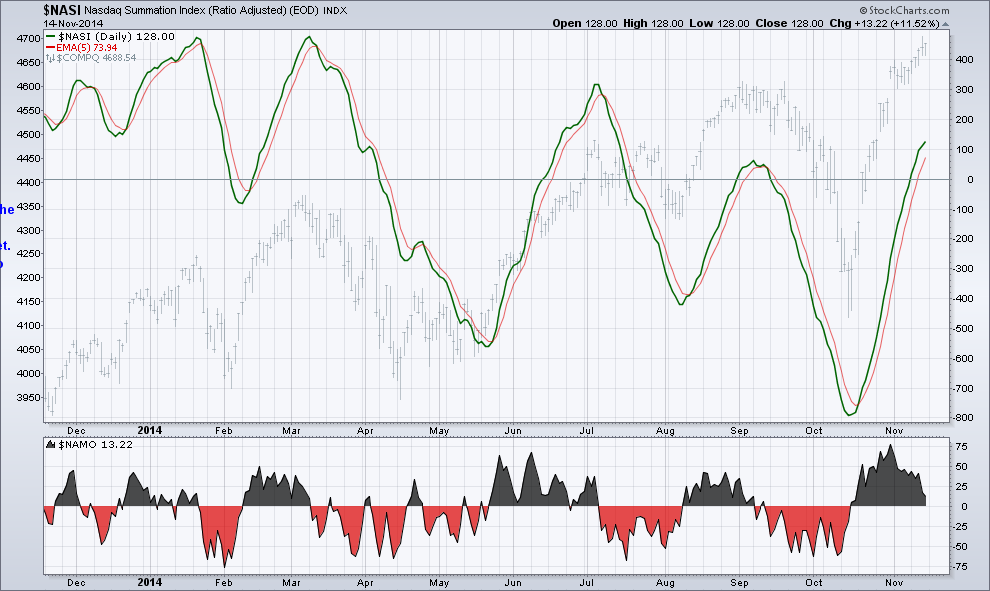Click the Feb label under the $NAMO panel
990x591 pixels.
[x=224, y=583]
